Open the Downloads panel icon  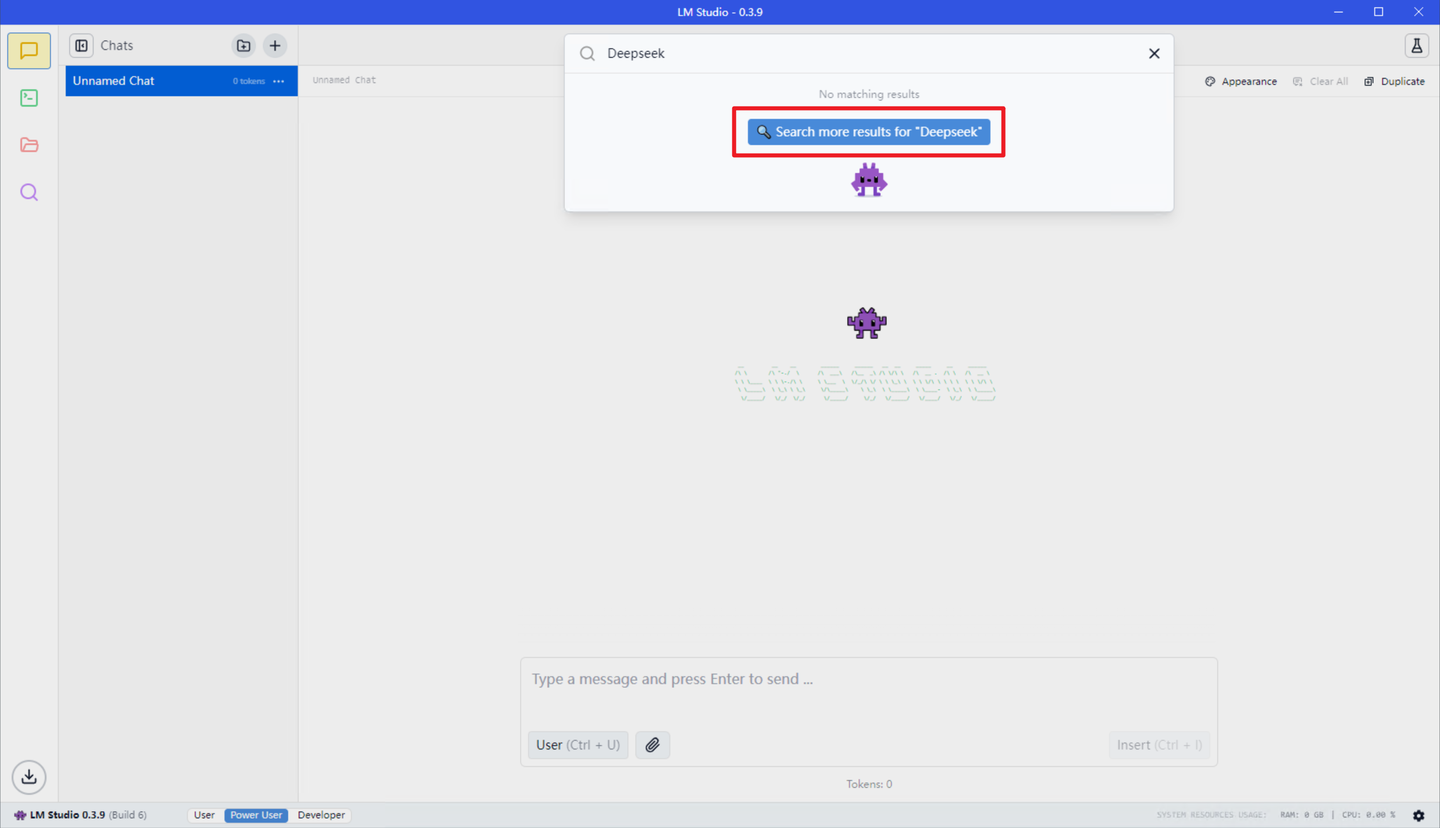29,776
